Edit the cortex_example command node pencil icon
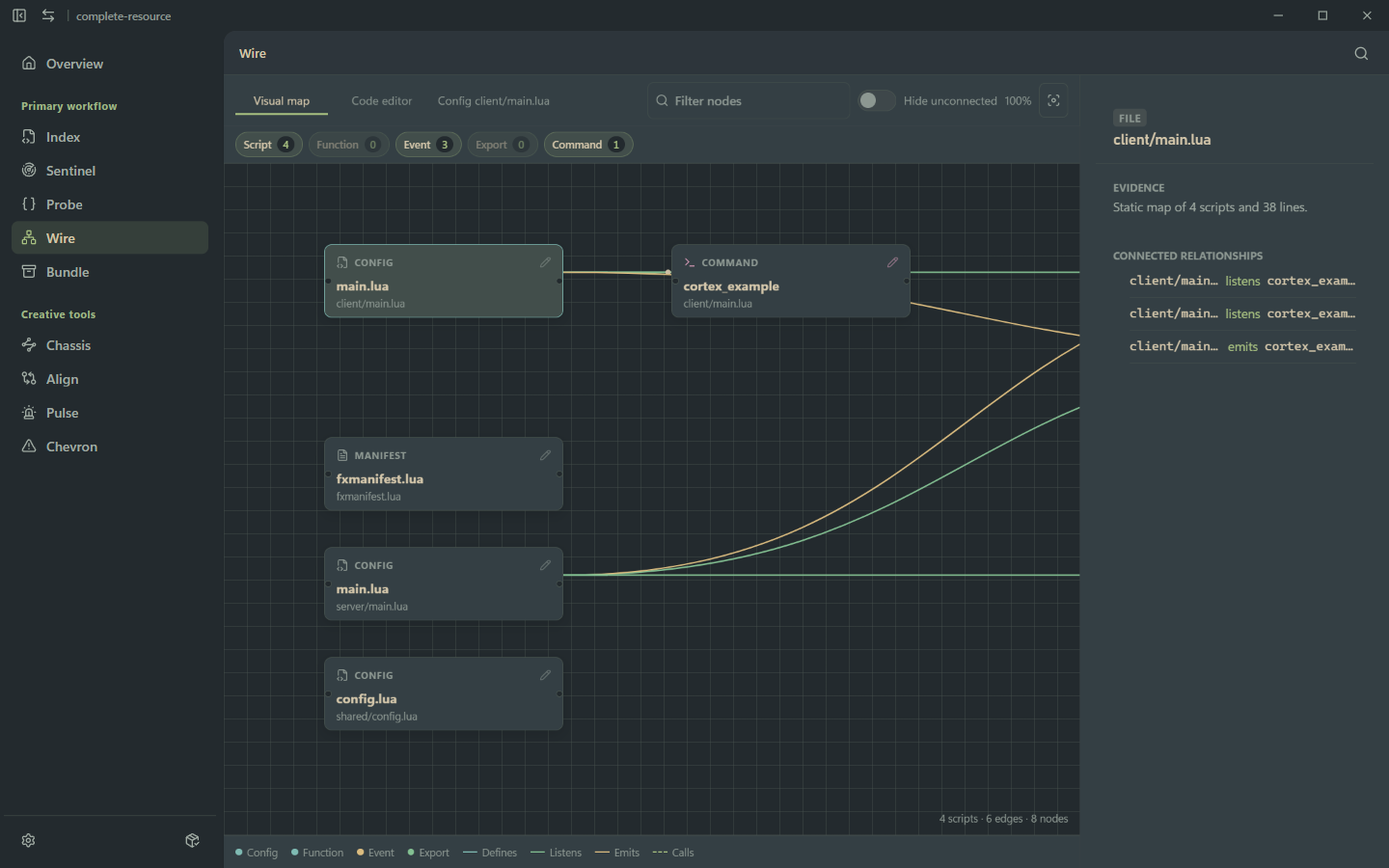 coord(892,262)
